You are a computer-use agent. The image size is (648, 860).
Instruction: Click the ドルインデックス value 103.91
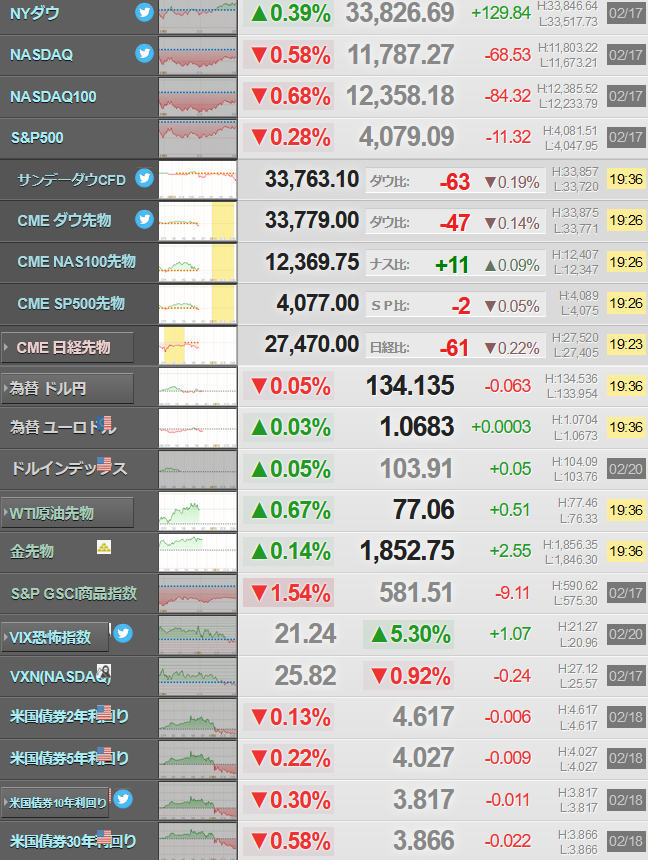416,468
